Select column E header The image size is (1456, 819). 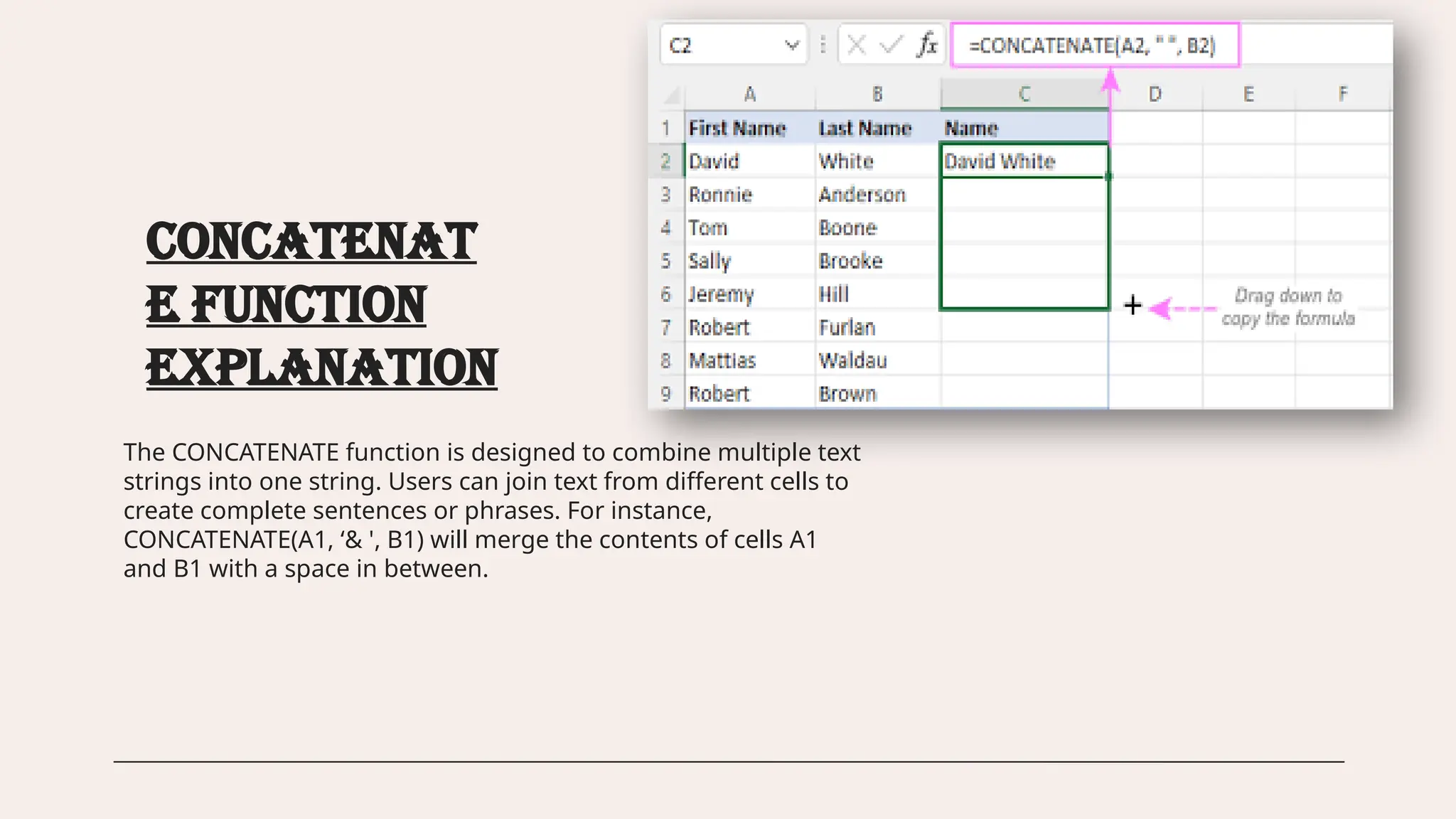1248,94
